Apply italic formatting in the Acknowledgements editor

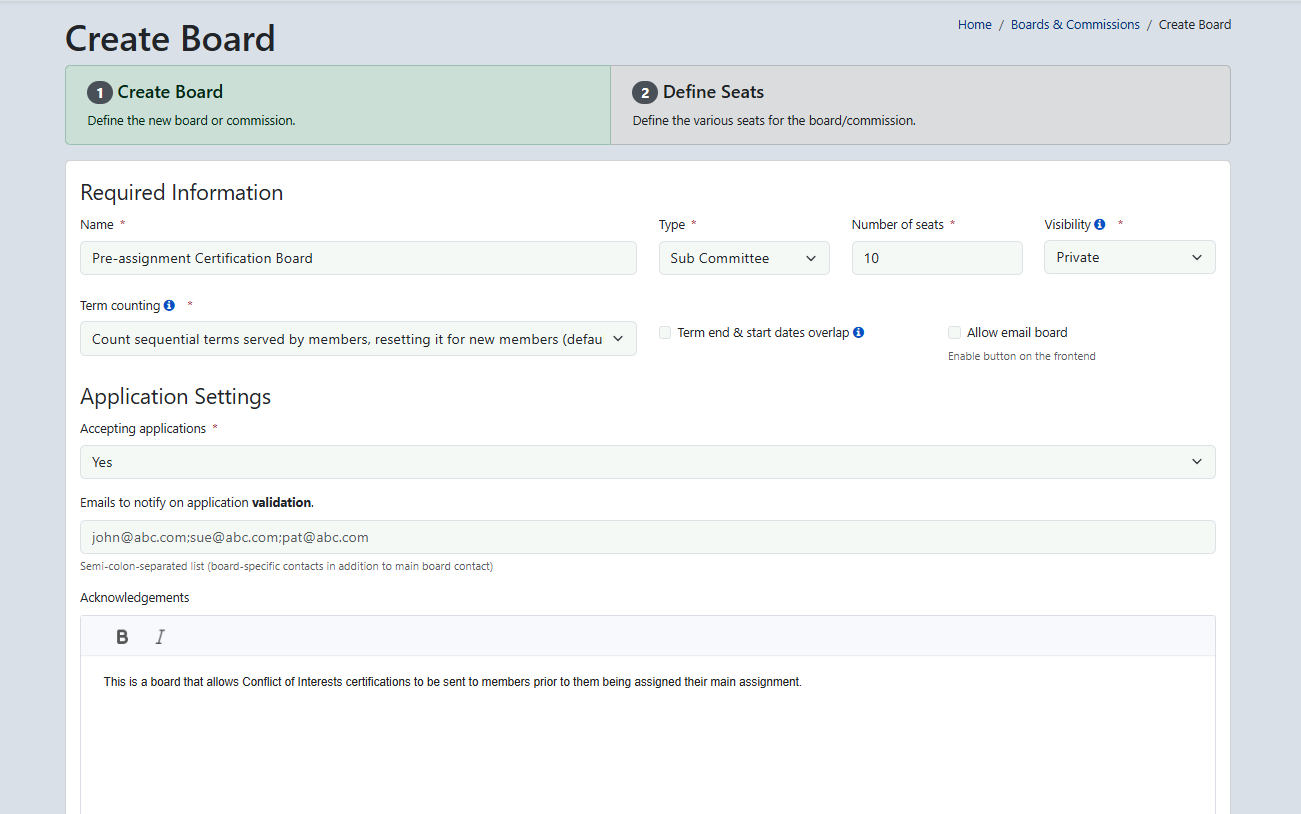[160, 636]
